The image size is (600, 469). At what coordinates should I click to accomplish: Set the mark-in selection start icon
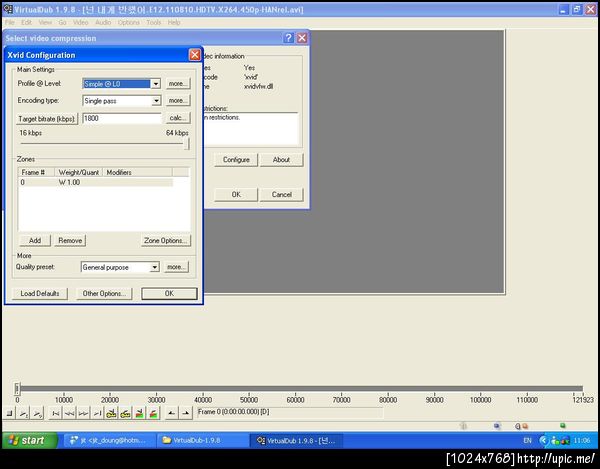[x=172, y=413]
